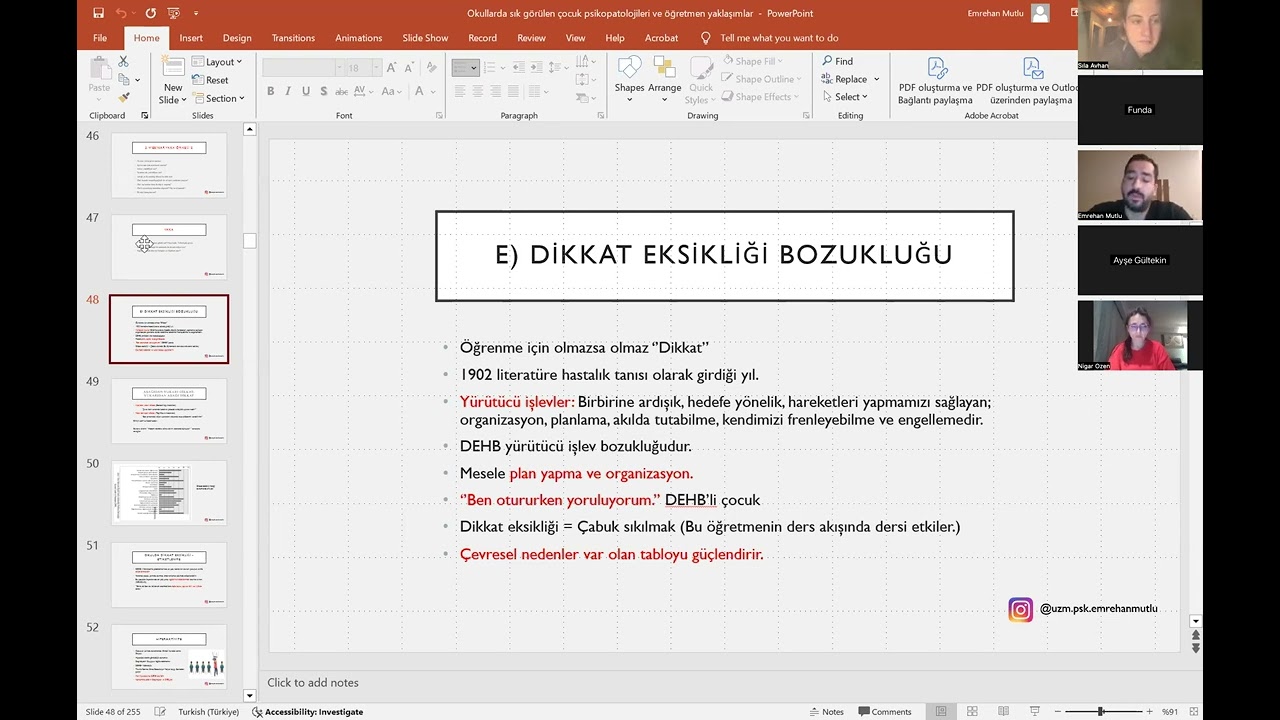Click Accessibility: Investigate in status bar
This screenshot has height=720, width=1280.
click(x=308, y=712)
